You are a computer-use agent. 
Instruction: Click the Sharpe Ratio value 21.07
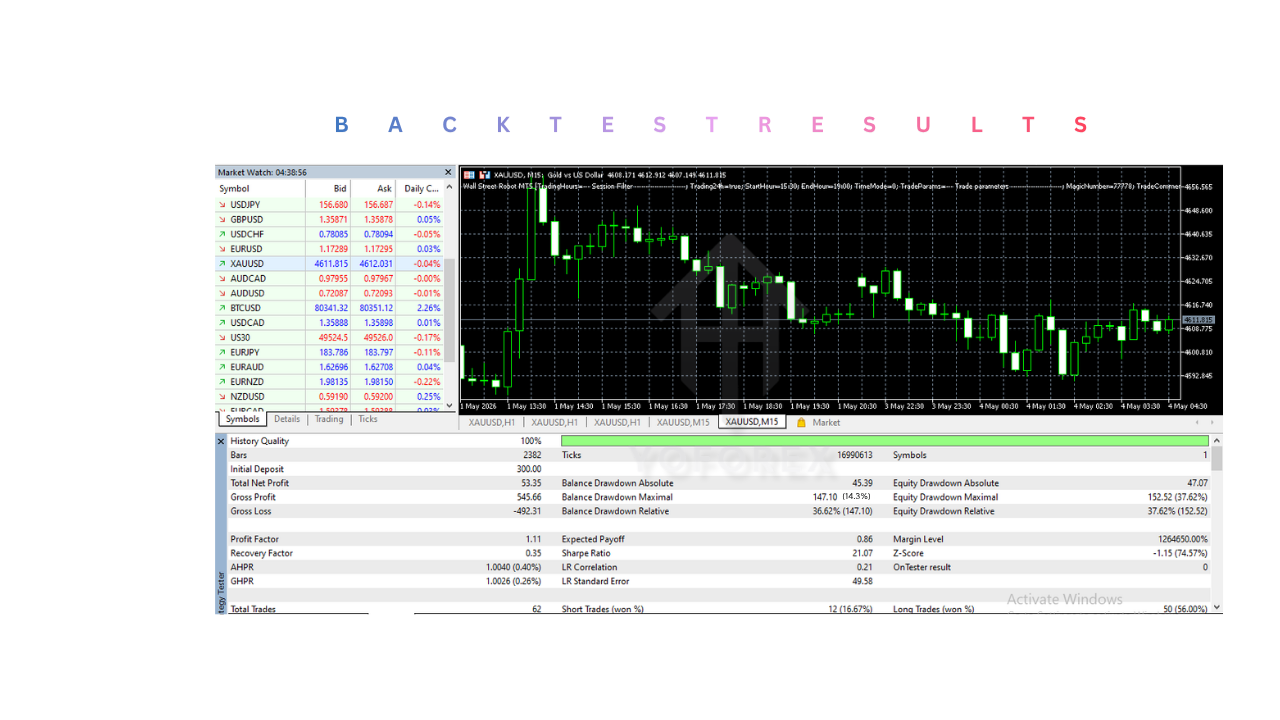click(862, 553)
